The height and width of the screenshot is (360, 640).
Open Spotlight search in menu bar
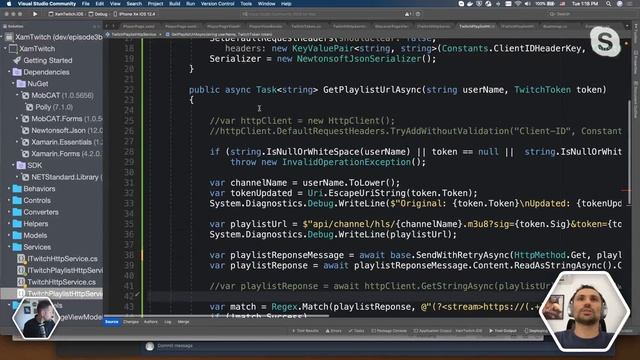(x=609, y=4)
